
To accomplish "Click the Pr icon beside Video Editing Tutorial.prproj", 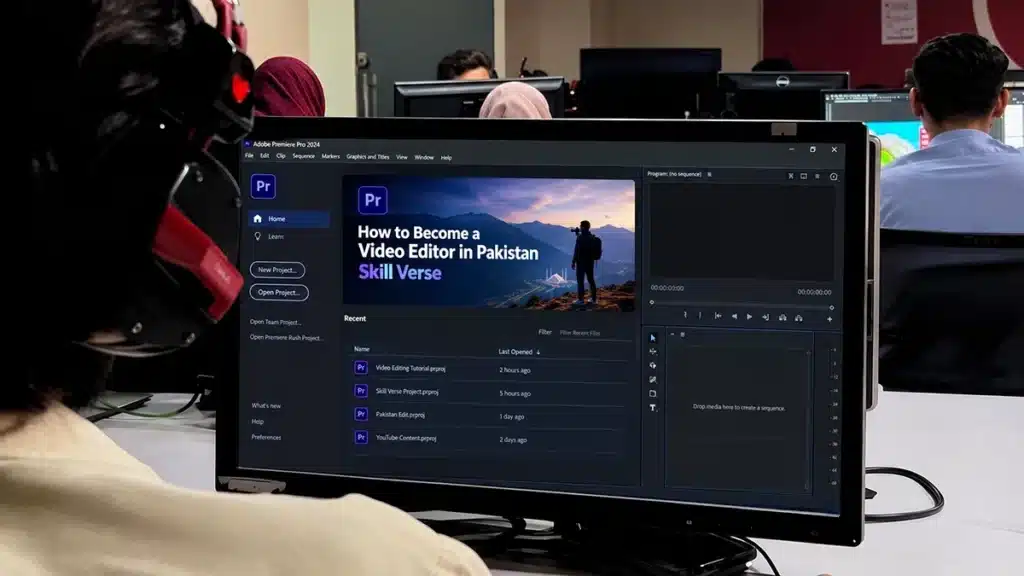I will click(x=360, y=368).
